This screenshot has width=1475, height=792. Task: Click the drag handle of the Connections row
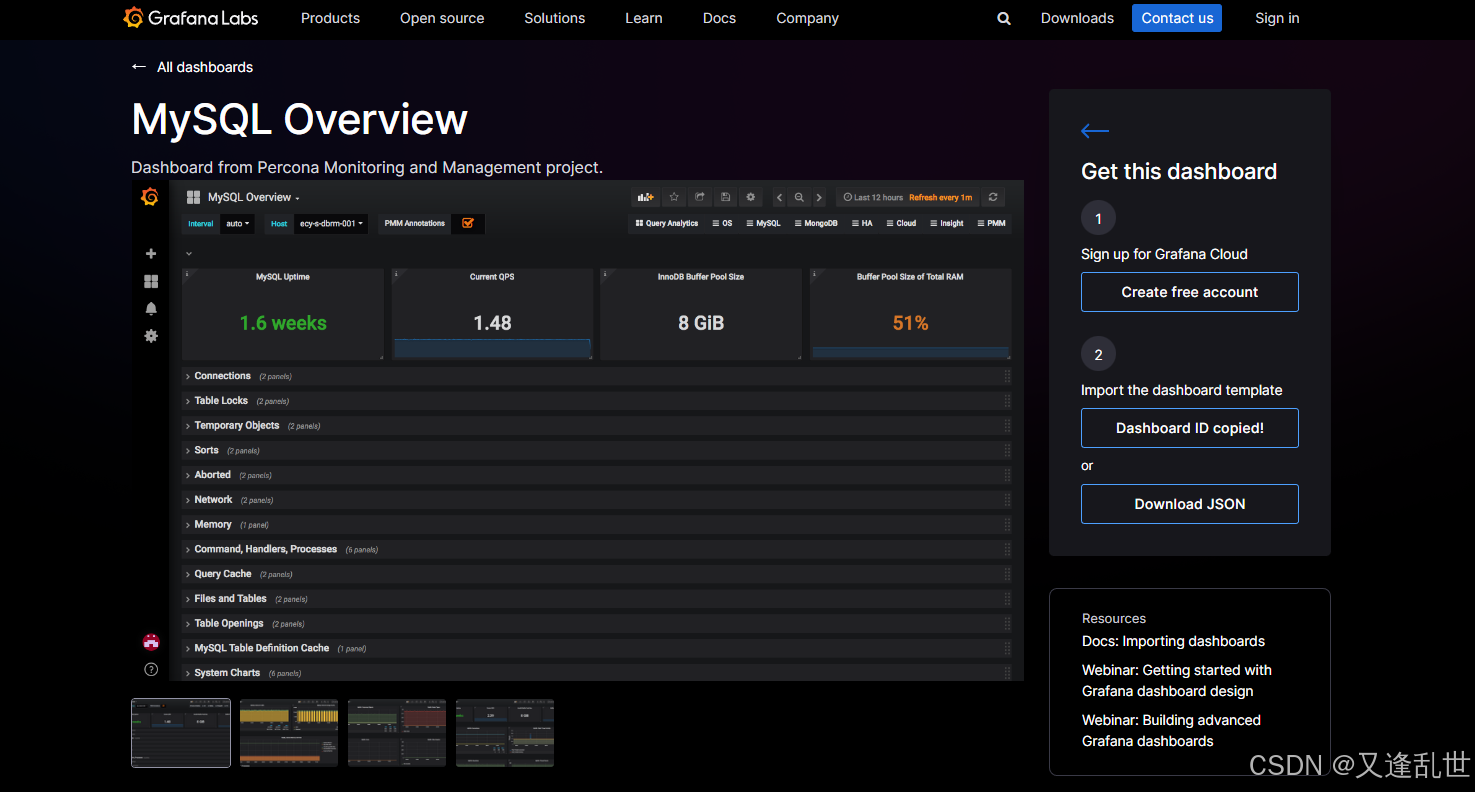1007,376
